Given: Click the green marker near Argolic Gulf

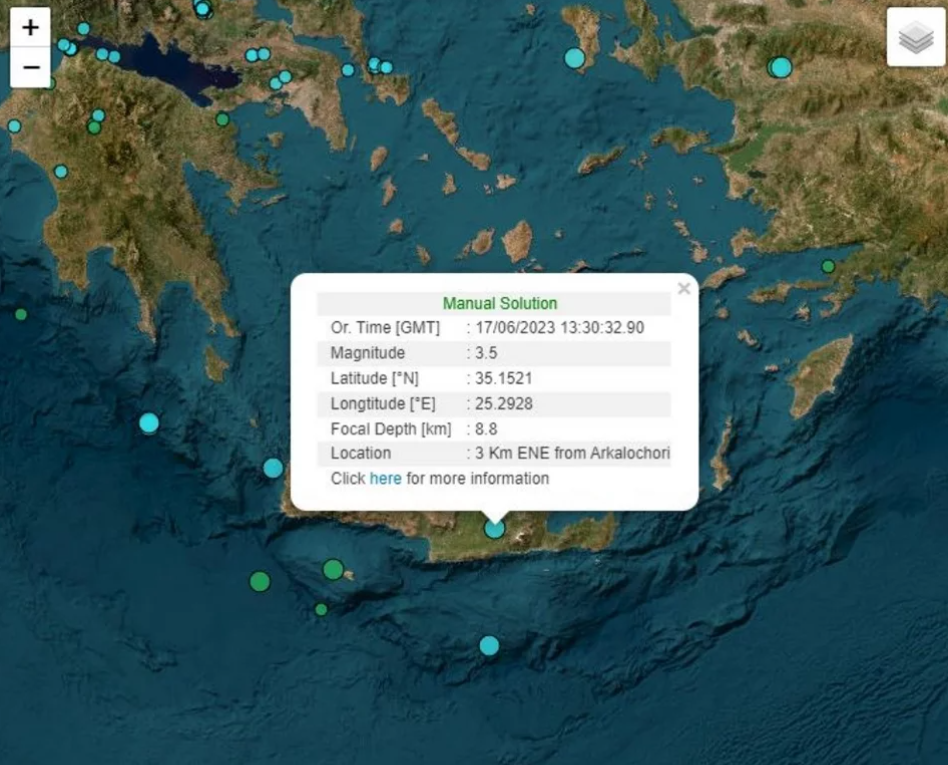Looking at the screenshot, I should pyautogui.click(x=222, y=120).
